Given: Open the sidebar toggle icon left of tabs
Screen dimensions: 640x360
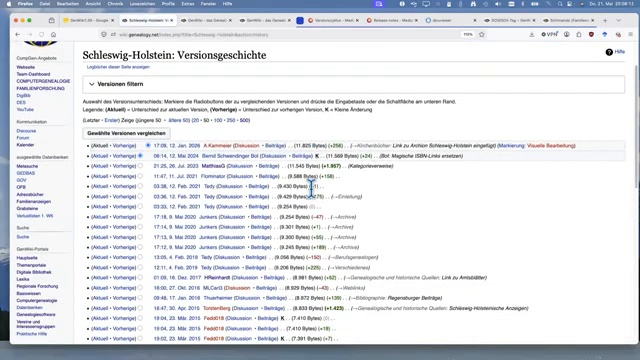Looking at the screenshot, I should click(51, 20).
